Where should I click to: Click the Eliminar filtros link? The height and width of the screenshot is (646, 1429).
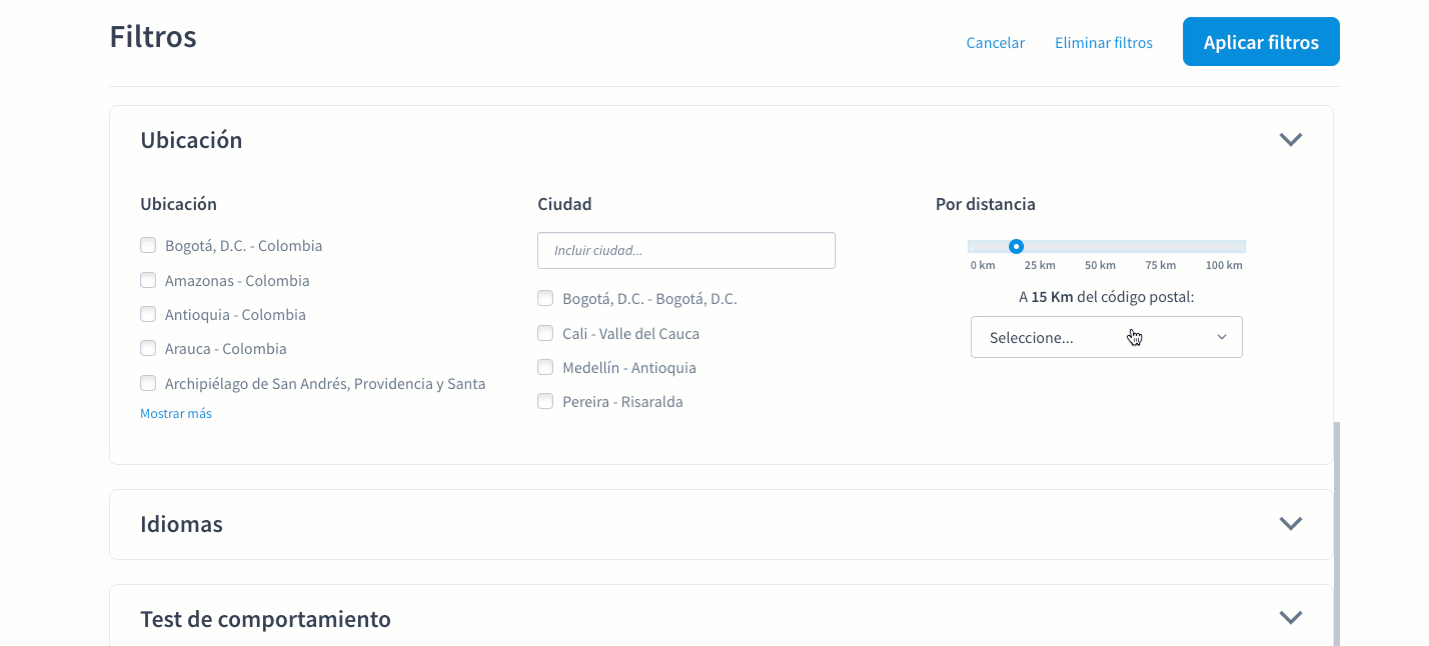pyautogui.click(x=1103, y=42)
